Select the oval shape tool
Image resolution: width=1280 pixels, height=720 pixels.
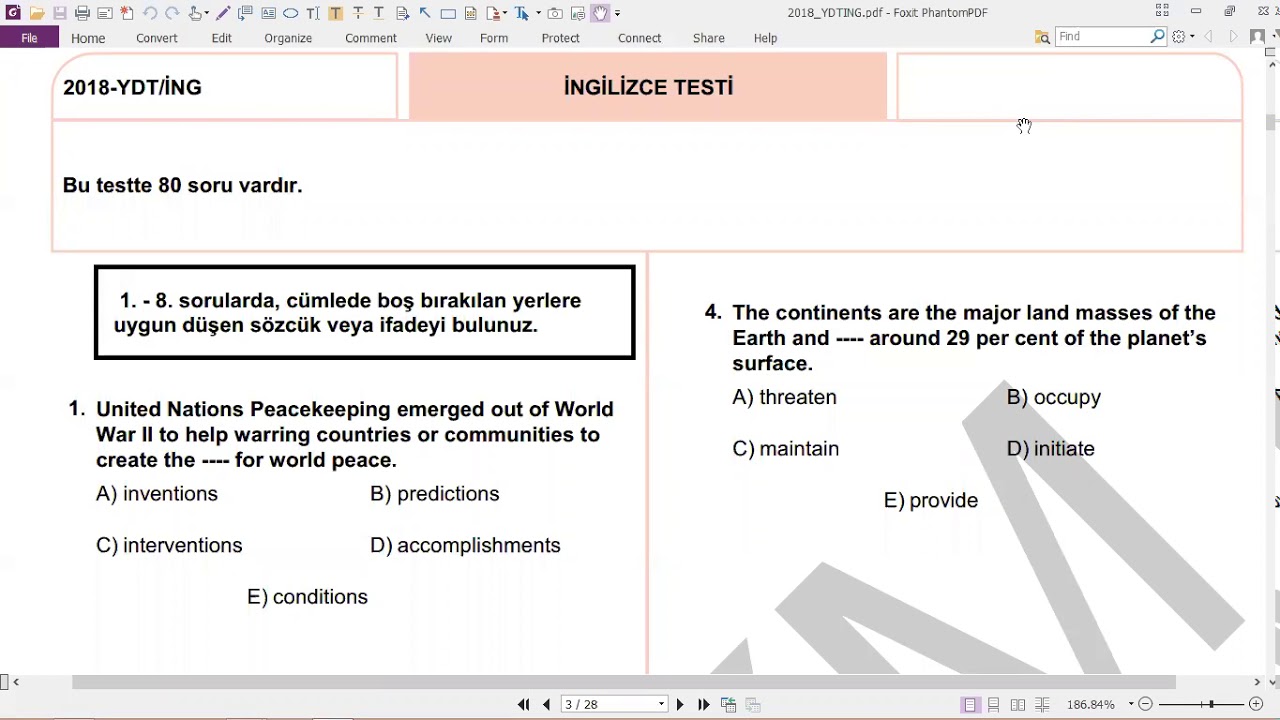click(290, 13)
